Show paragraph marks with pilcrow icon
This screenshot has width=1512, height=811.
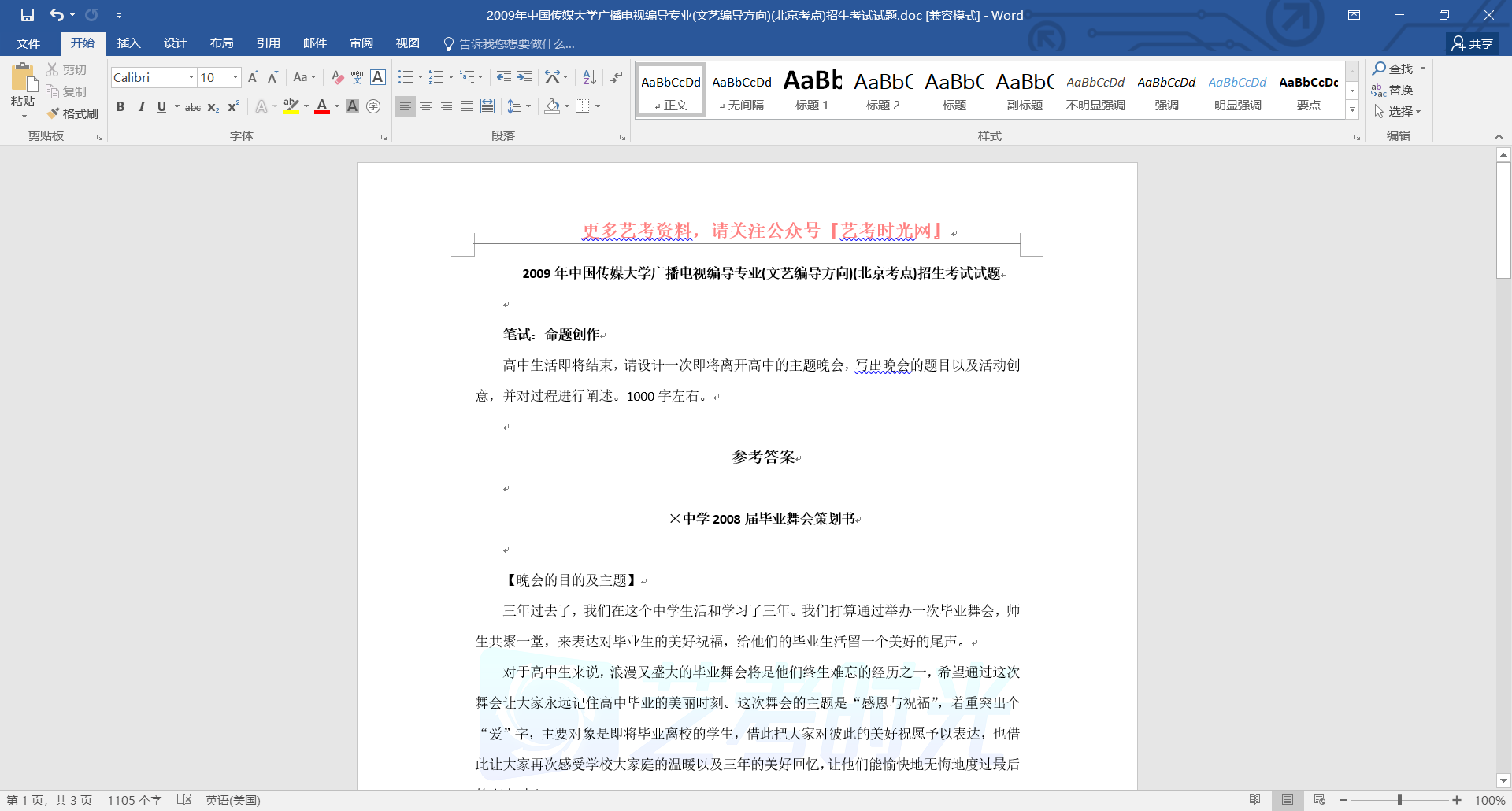pos(616,77)
